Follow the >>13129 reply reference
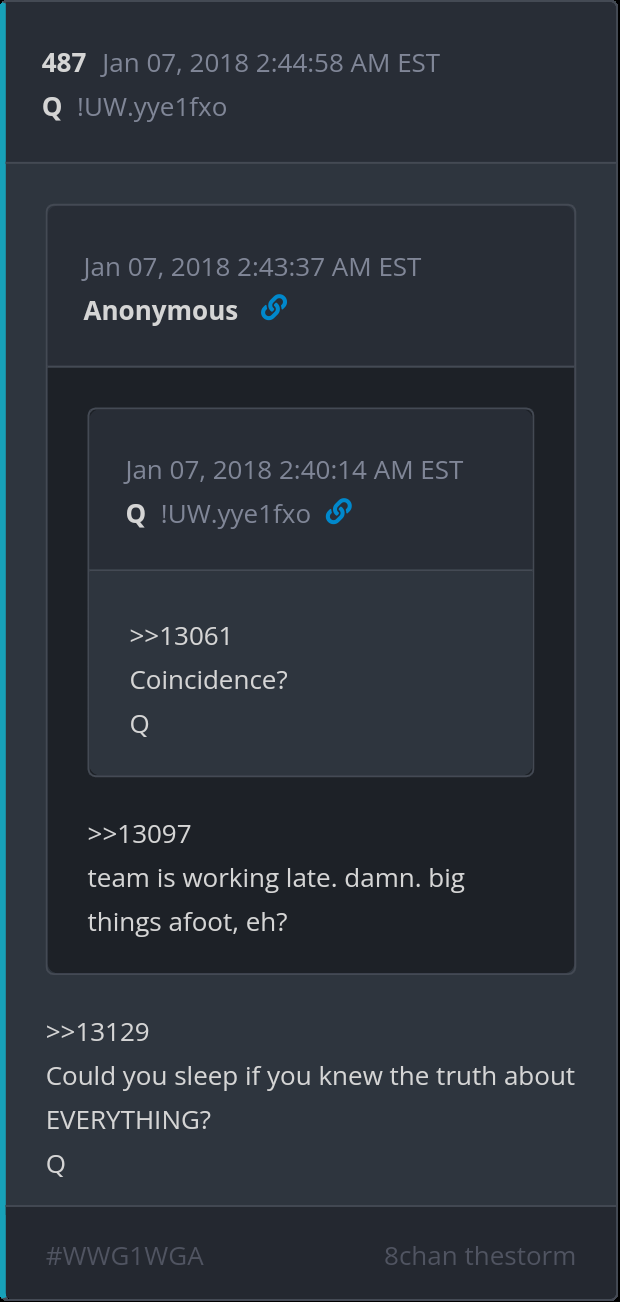Screen dimensions: 620x1302 (98, 1032)
